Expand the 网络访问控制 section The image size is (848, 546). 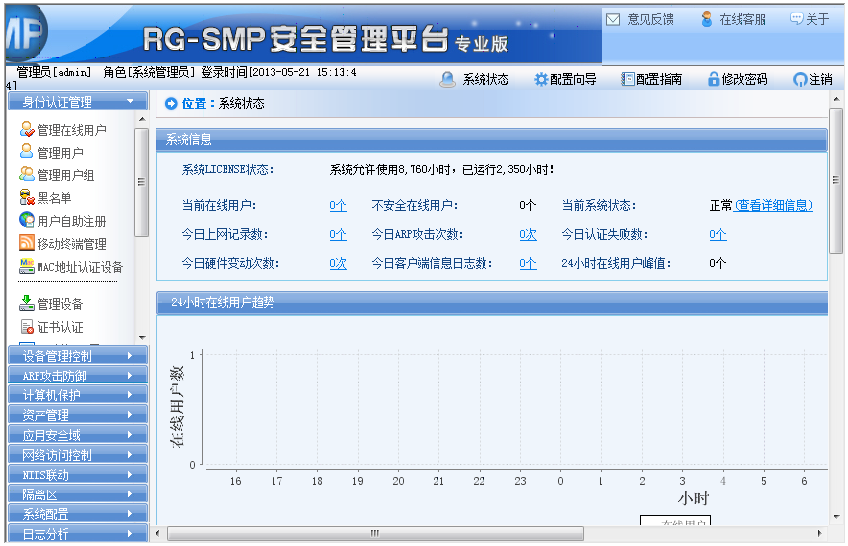[x=78, y=455]
